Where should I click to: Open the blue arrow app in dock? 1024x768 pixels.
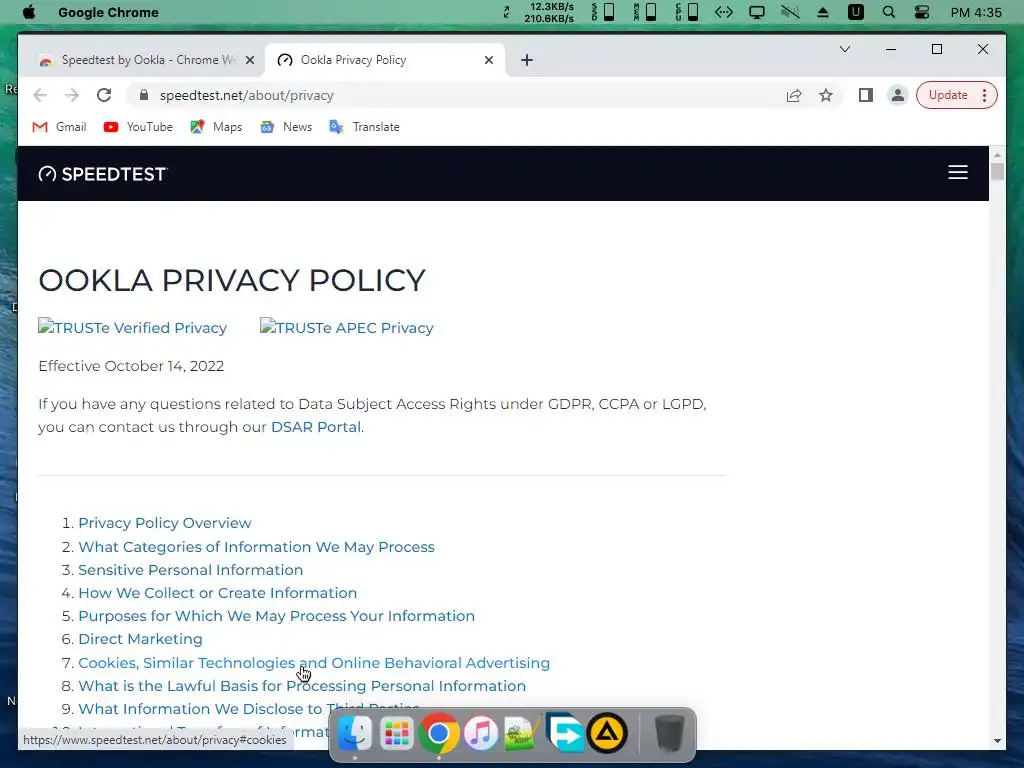click(565, 733)
